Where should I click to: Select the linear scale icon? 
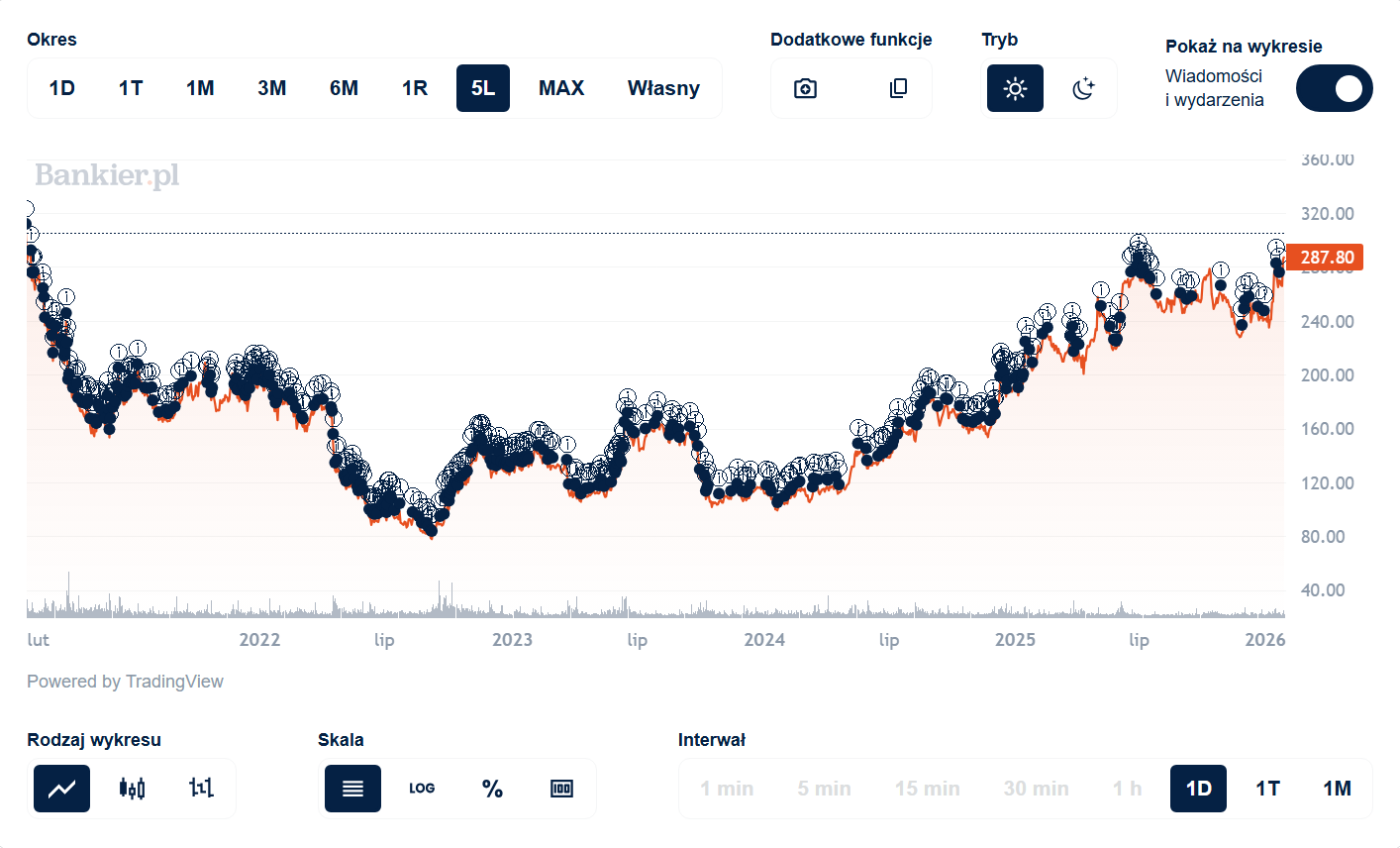click(x=352, y=789)
